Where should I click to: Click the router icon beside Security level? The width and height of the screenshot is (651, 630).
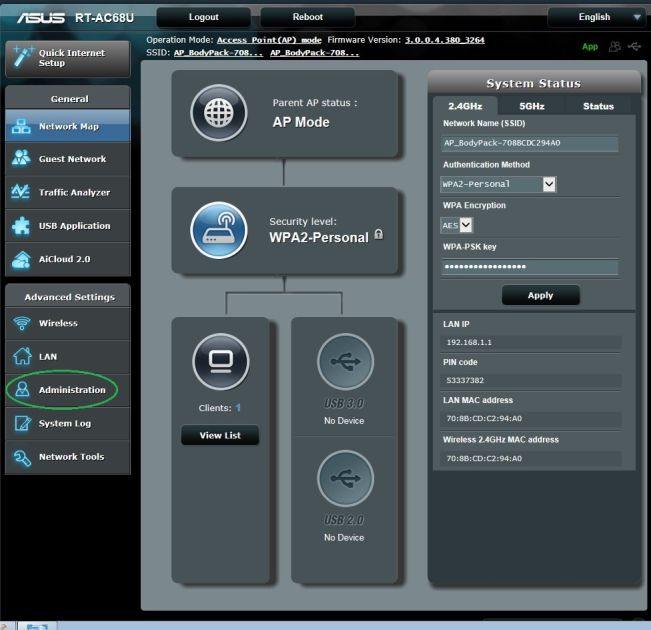(218, 230)
